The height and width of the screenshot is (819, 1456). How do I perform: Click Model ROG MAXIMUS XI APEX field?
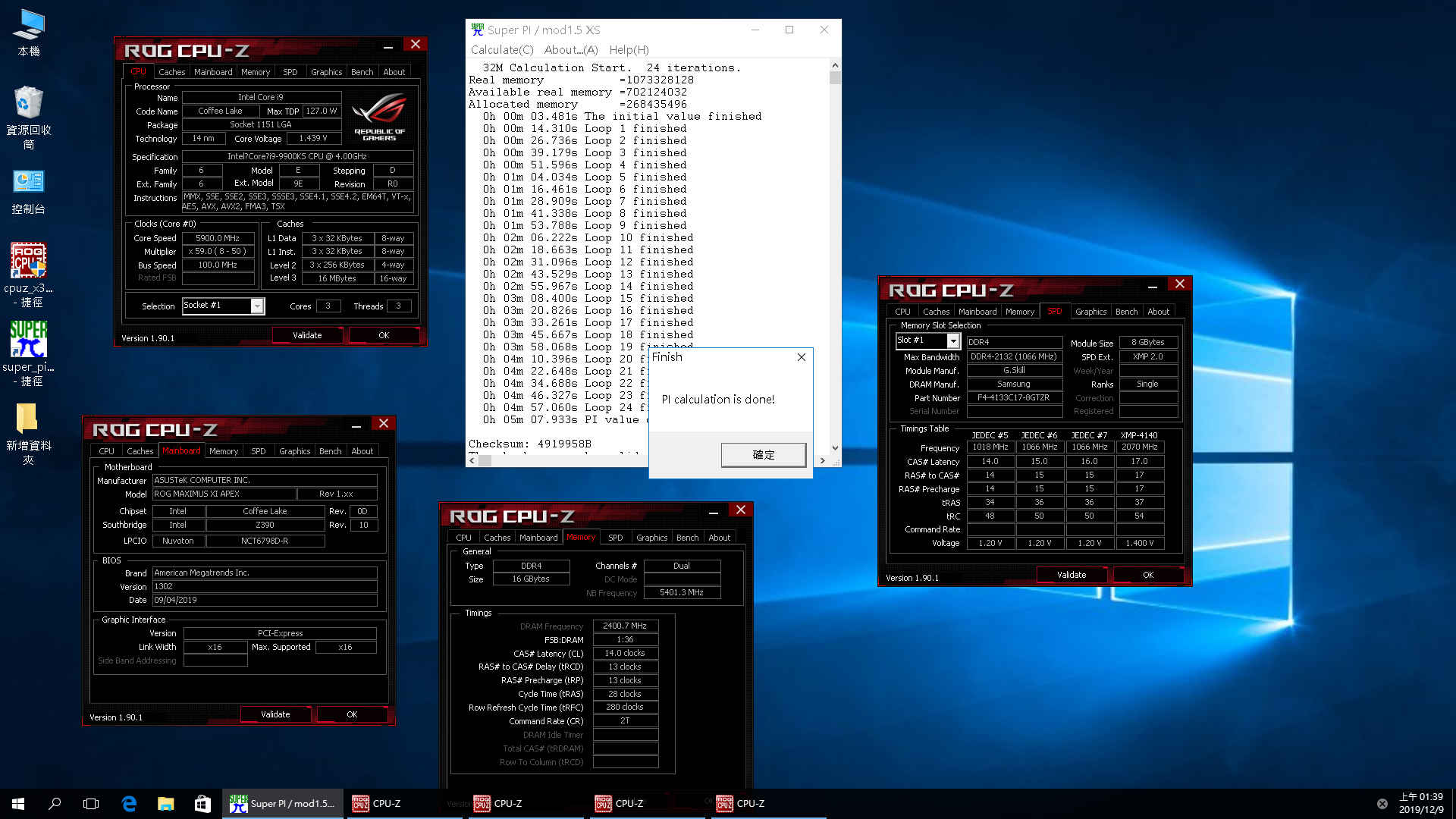pos(223,494)
